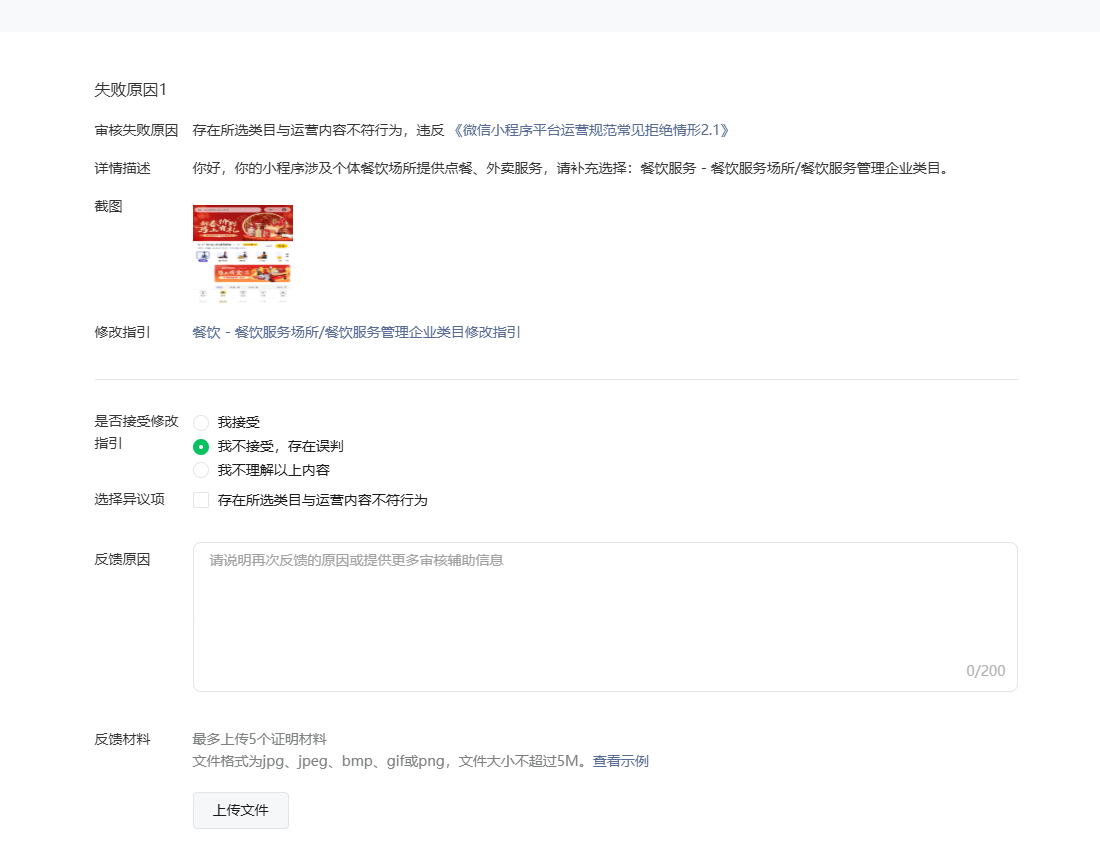Select 我不接受，存在误判 radio option

point(201,446)
